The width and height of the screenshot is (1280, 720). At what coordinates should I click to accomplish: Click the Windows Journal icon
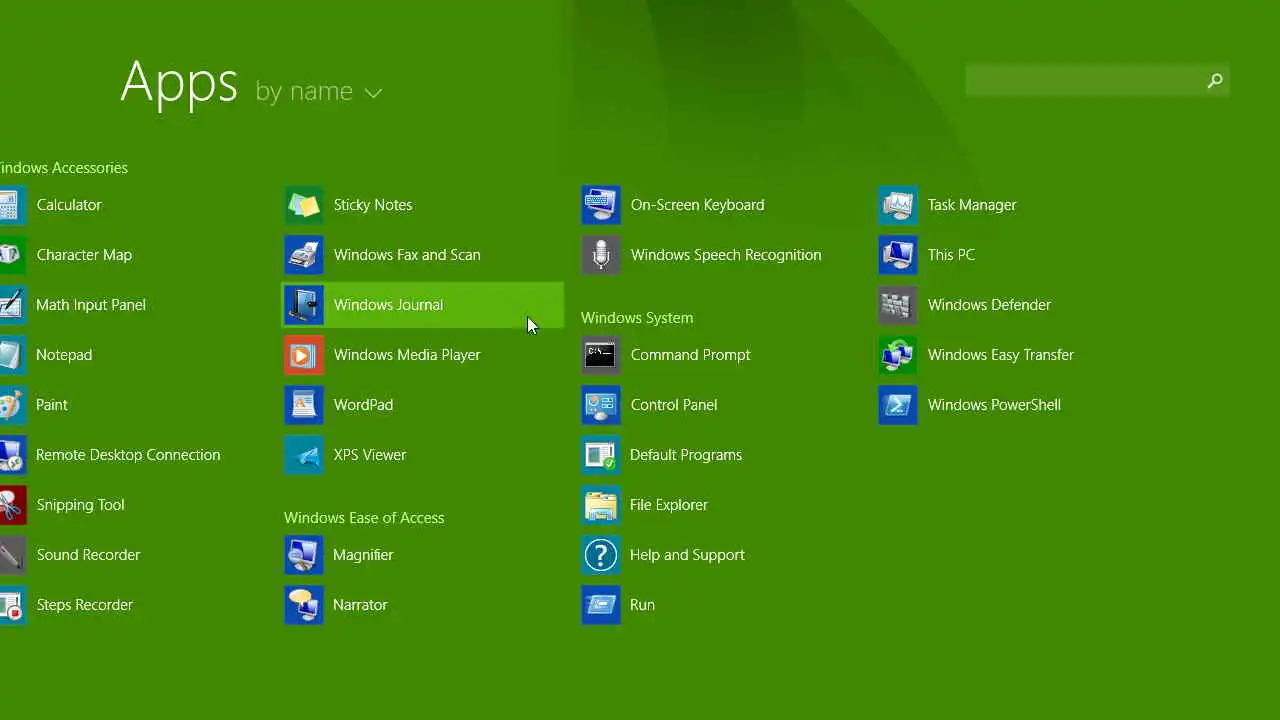pyautogui.click(x=304, y=305)
